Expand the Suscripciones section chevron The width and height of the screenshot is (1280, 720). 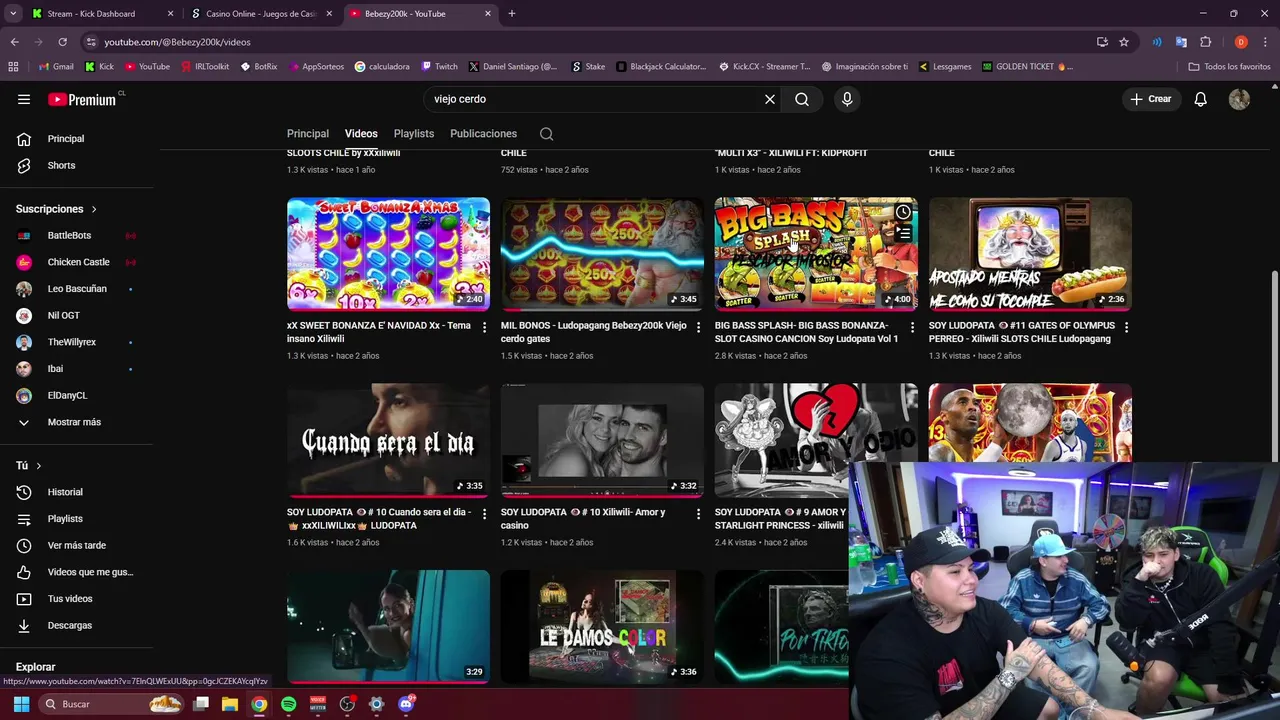94,209
